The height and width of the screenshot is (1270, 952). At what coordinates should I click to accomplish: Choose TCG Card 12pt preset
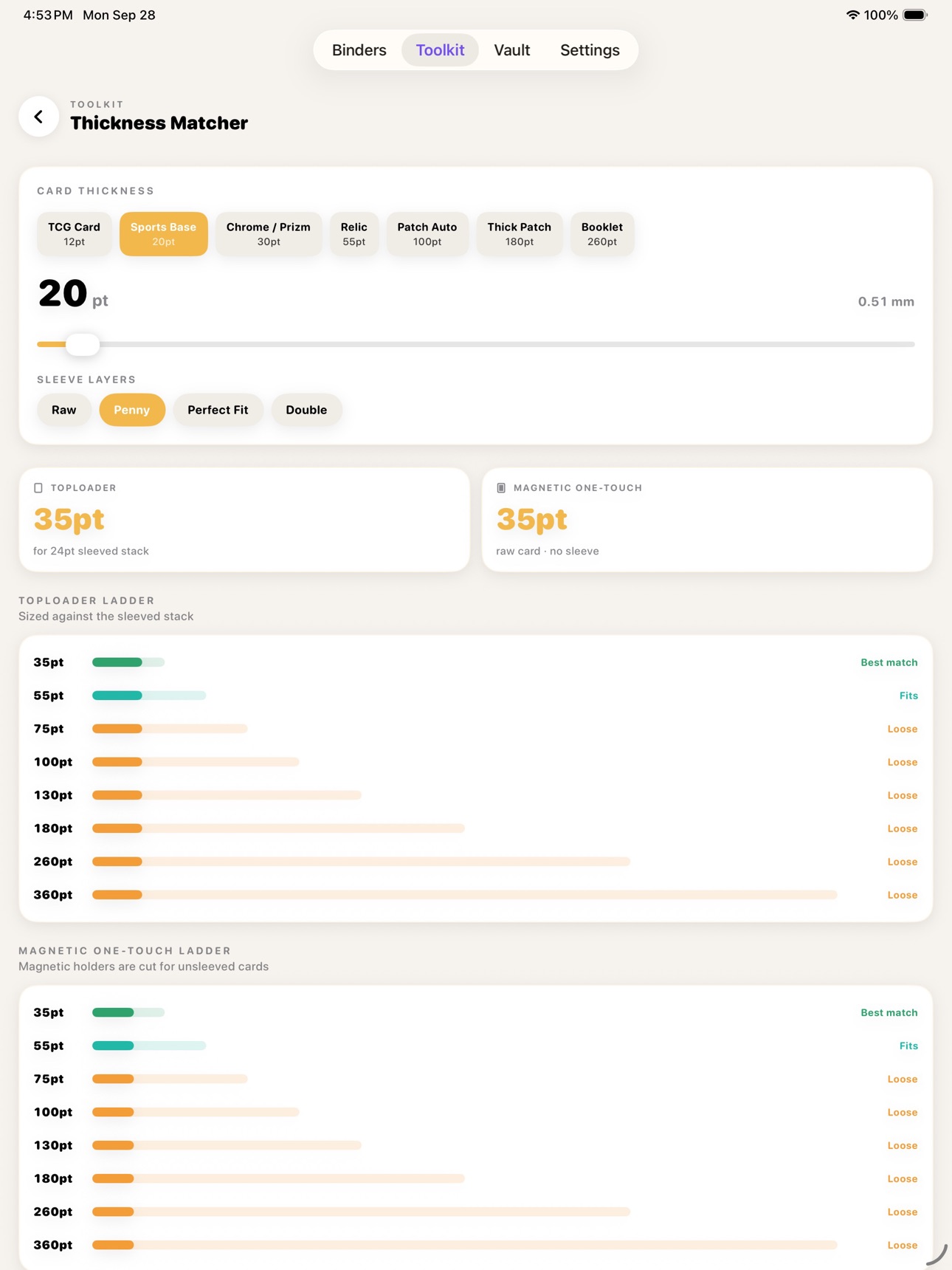74,234
